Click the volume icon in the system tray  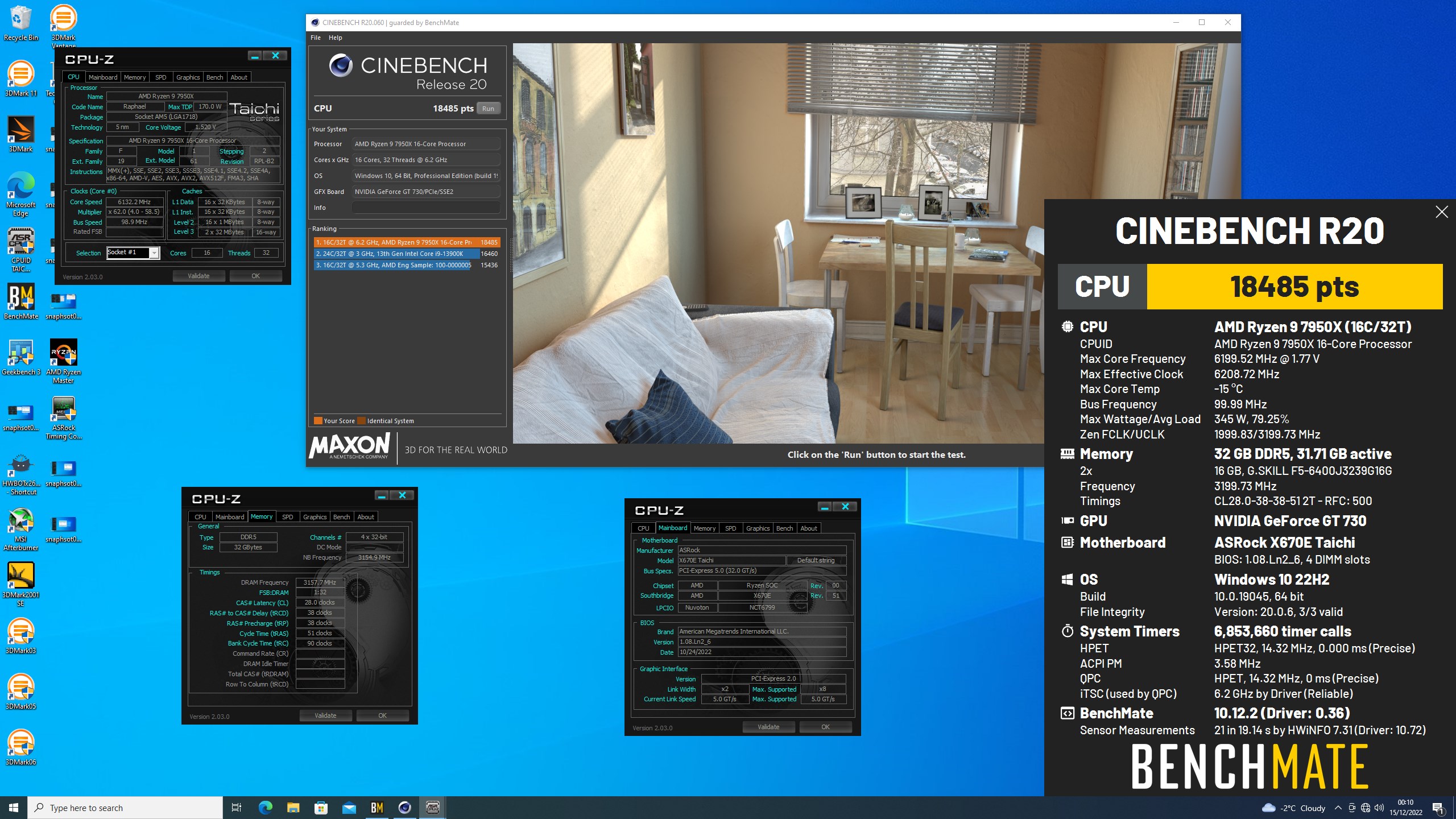coord(1379,808)
